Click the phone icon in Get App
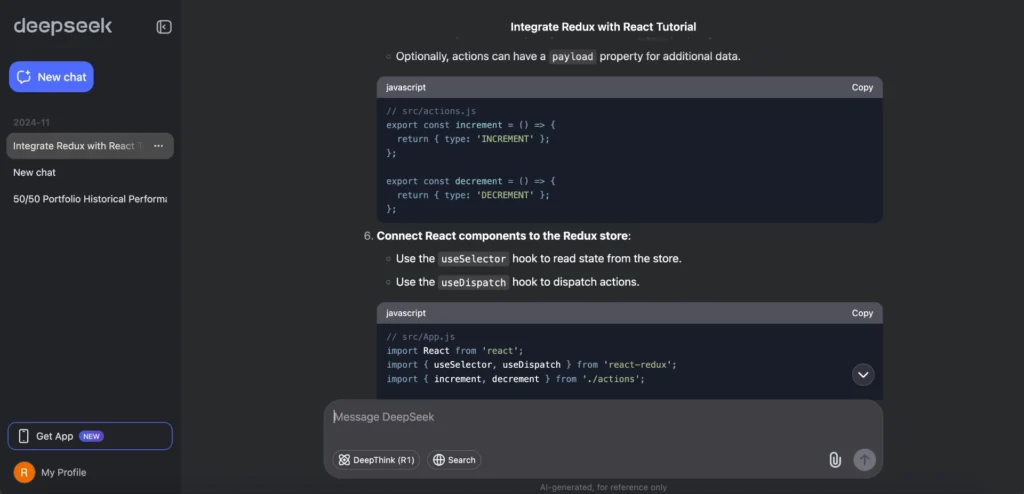Viewport: 1024px width, 494px height. click(24, 436)
